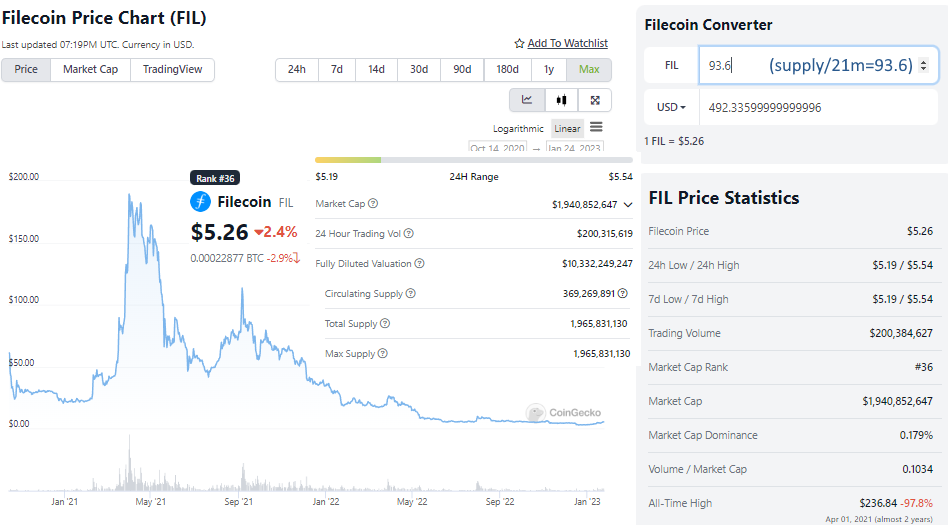948x525 pixels.
Task: Click info icon next to 369,269,891 value
Action: point(623,293)
